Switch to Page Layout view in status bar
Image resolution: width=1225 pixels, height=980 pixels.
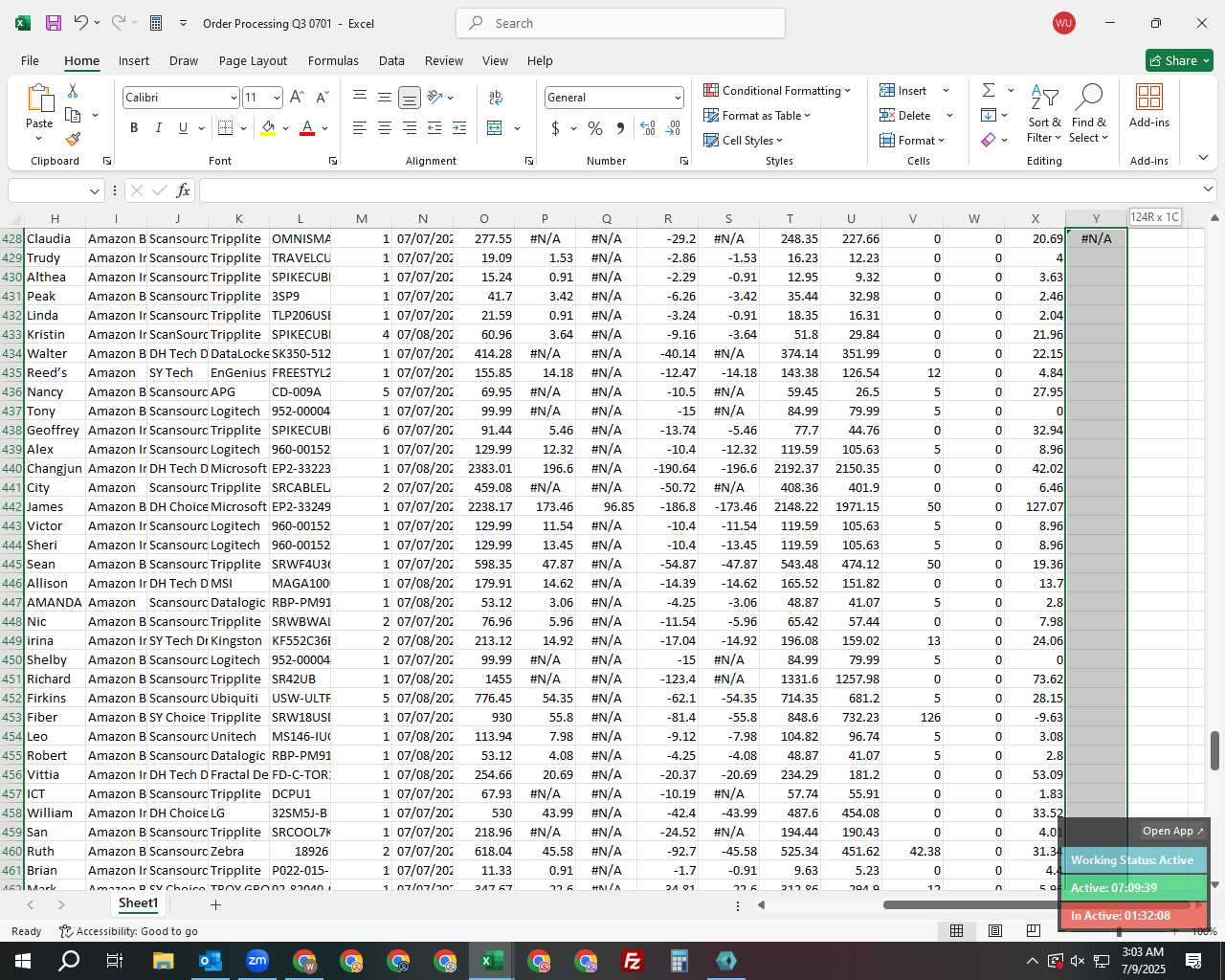[995, 931]
